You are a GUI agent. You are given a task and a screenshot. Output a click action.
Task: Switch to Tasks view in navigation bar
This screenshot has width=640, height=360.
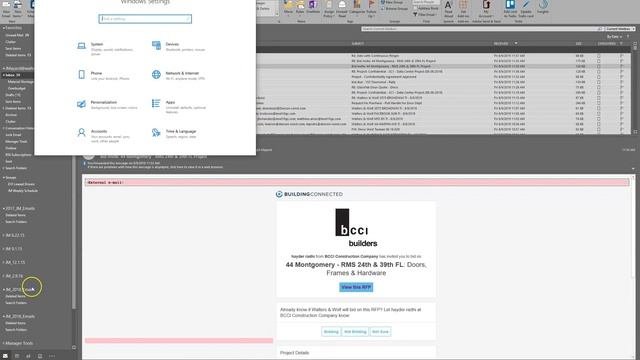[40, 356]
